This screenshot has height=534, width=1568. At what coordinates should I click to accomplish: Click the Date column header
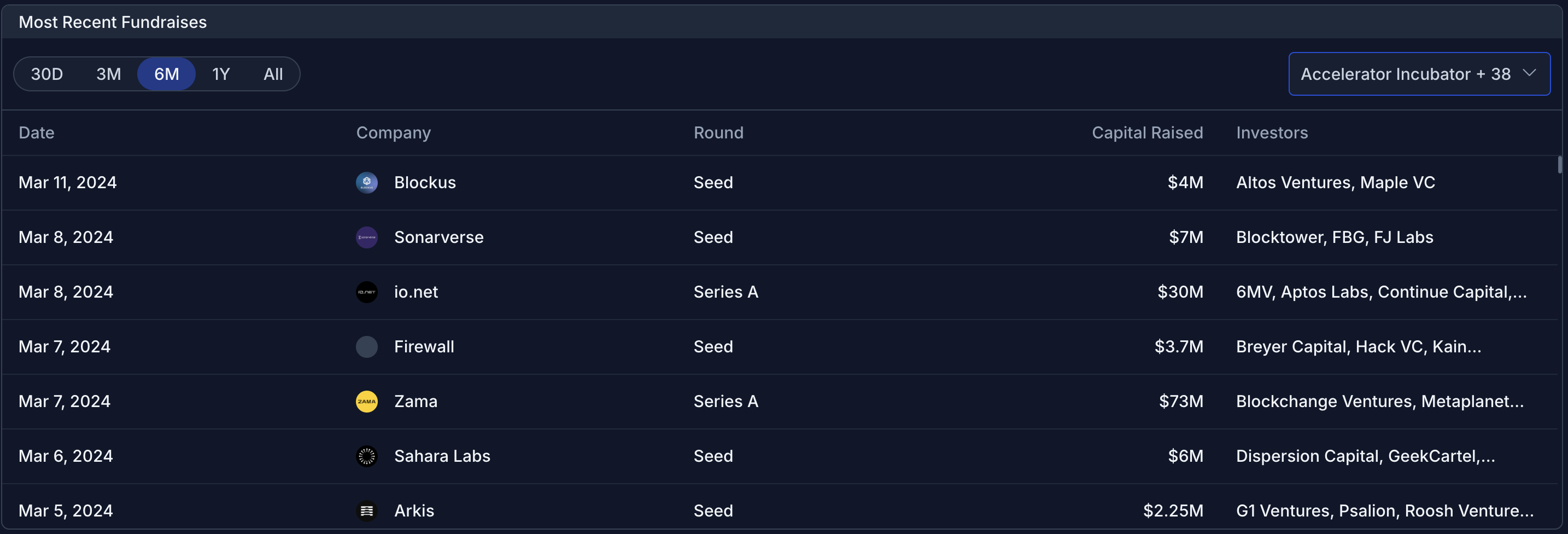click(x=37, y=133)
